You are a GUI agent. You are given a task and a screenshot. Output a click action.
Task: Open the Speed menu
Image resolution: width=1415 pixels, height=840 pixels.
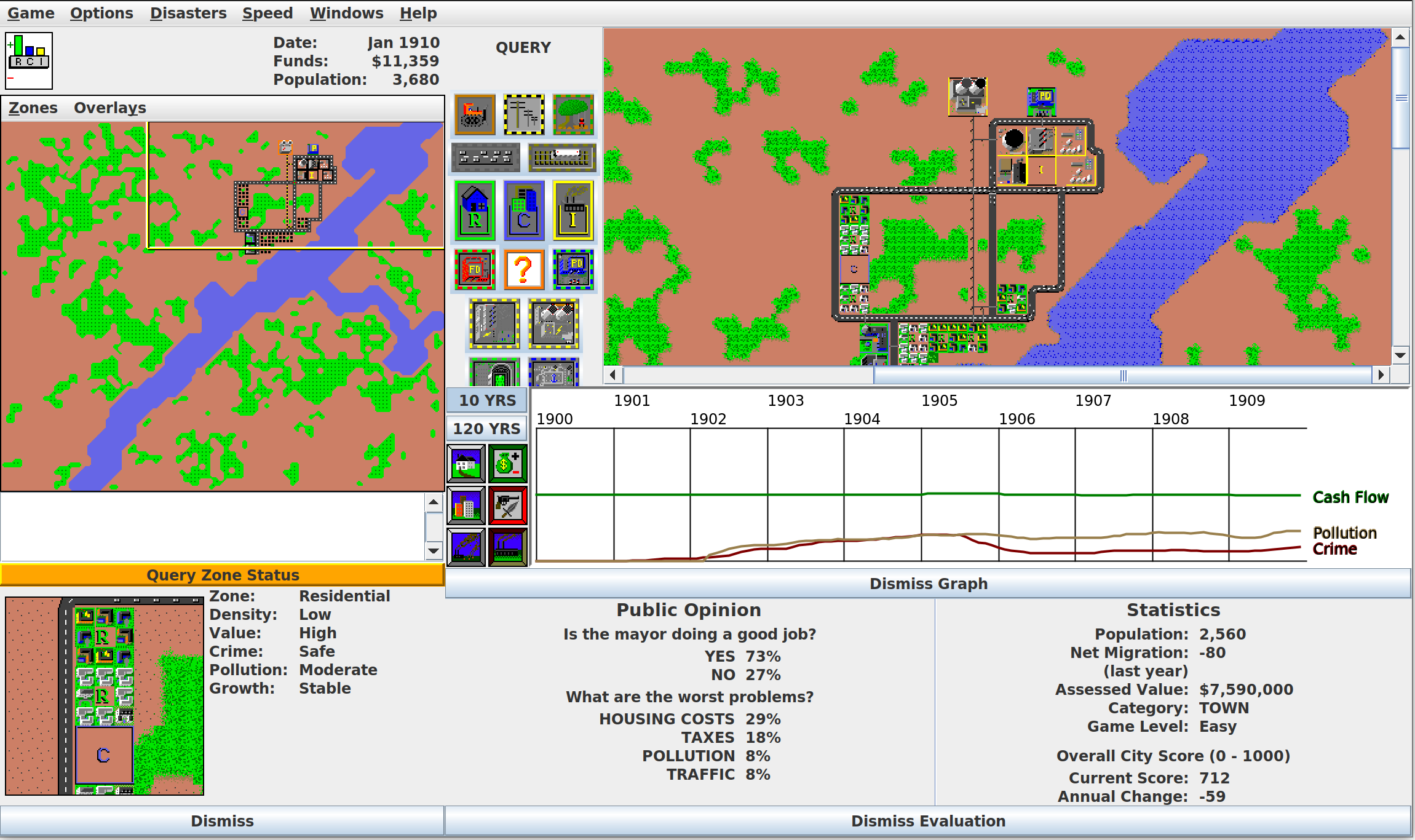click(268, 13)
